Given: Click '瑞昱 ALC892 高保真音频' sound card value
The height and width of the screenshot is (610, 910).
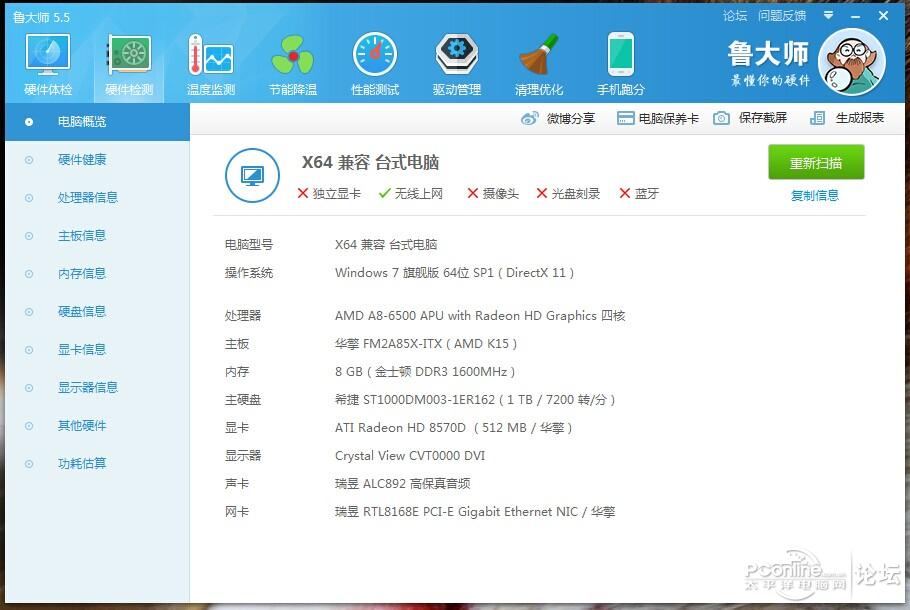Looking at the screenshot, I should (x=402, y=483).
